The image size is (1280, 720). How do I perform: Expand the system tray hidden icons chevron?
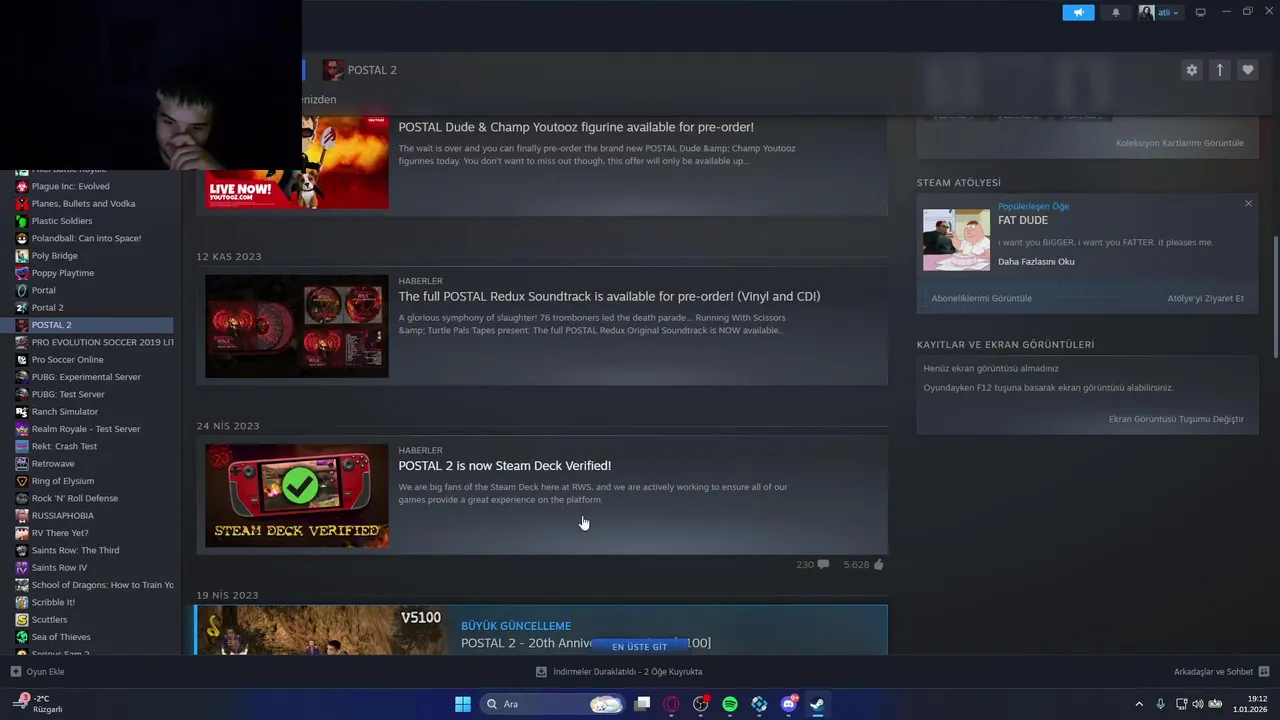click(x=1138, y=704)
